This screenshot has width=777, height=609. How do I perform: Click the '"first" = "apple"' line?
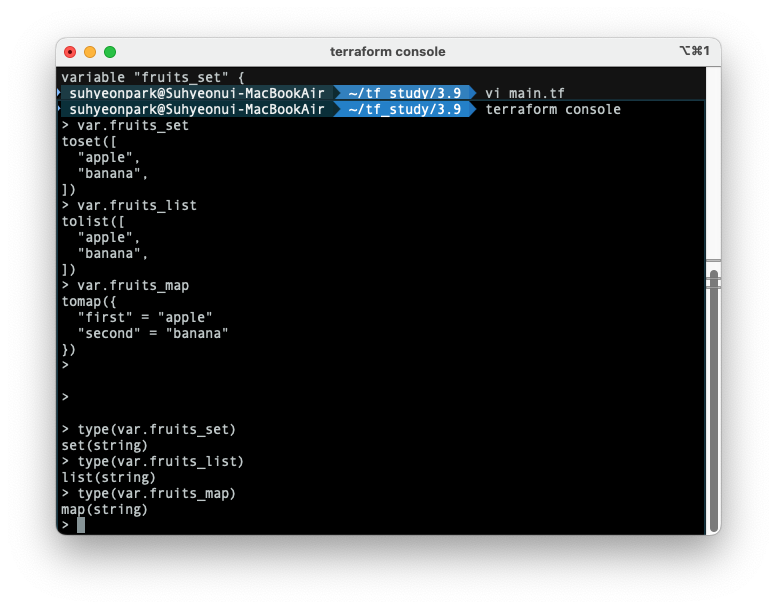[x=145, y=318]
